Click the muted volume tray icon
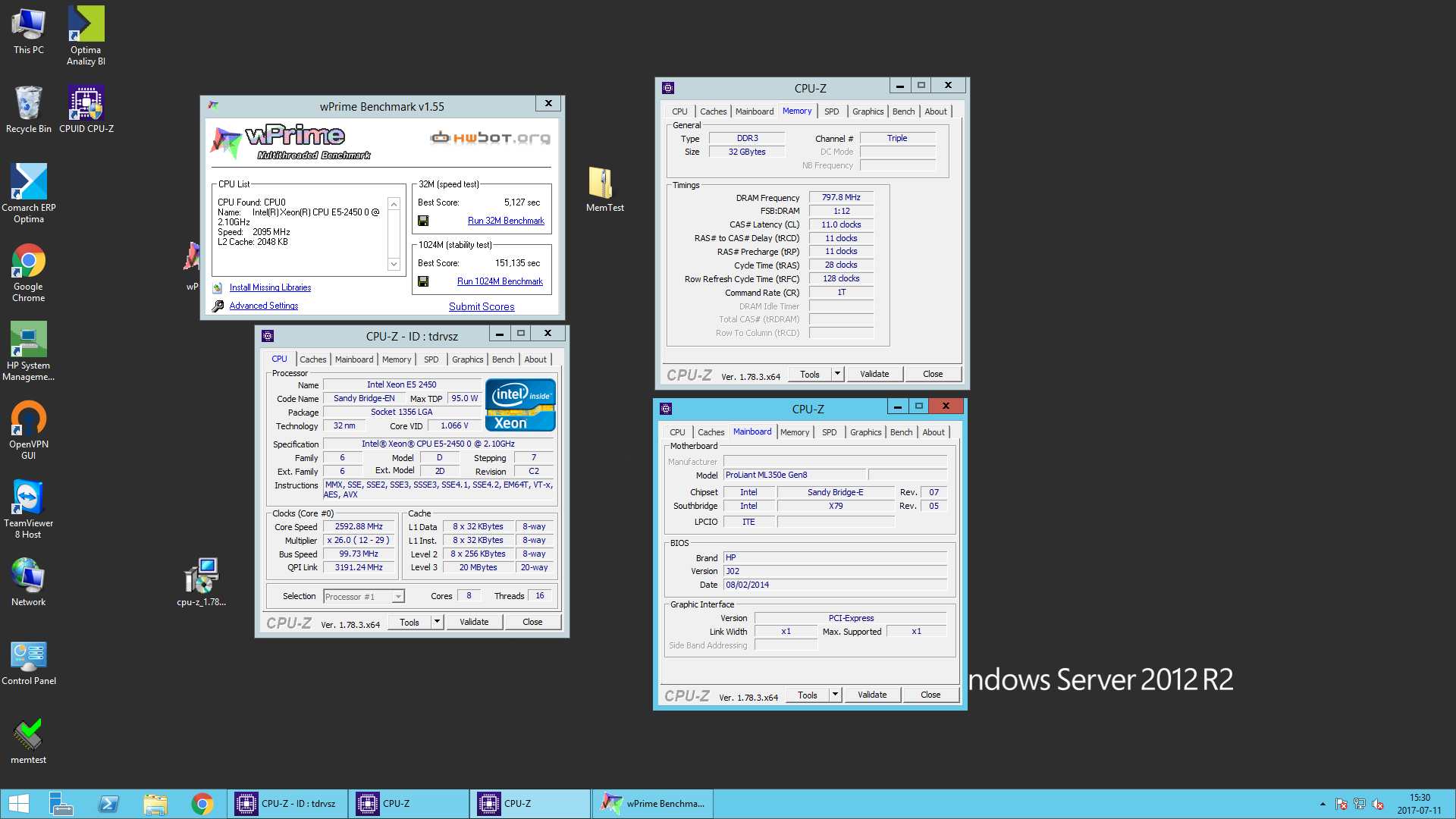 click(1378, 804)
